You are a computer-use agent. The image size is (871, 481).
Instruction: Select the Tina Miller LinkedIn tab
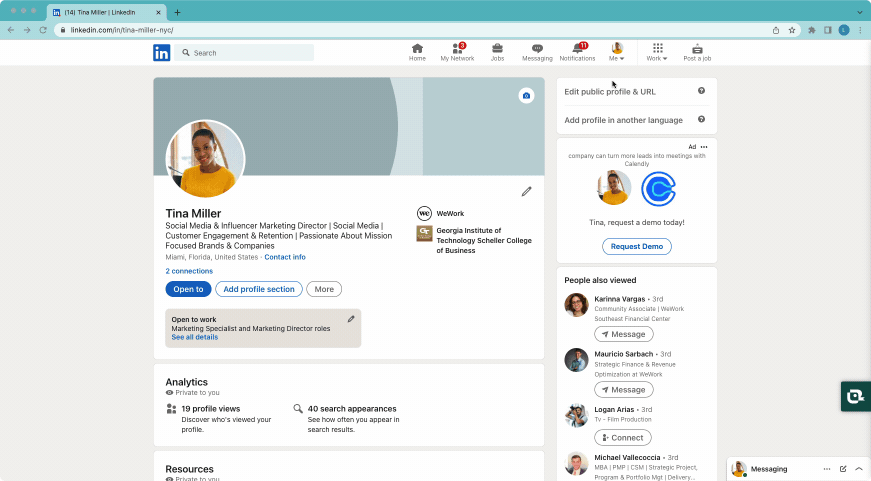point(106,12)
